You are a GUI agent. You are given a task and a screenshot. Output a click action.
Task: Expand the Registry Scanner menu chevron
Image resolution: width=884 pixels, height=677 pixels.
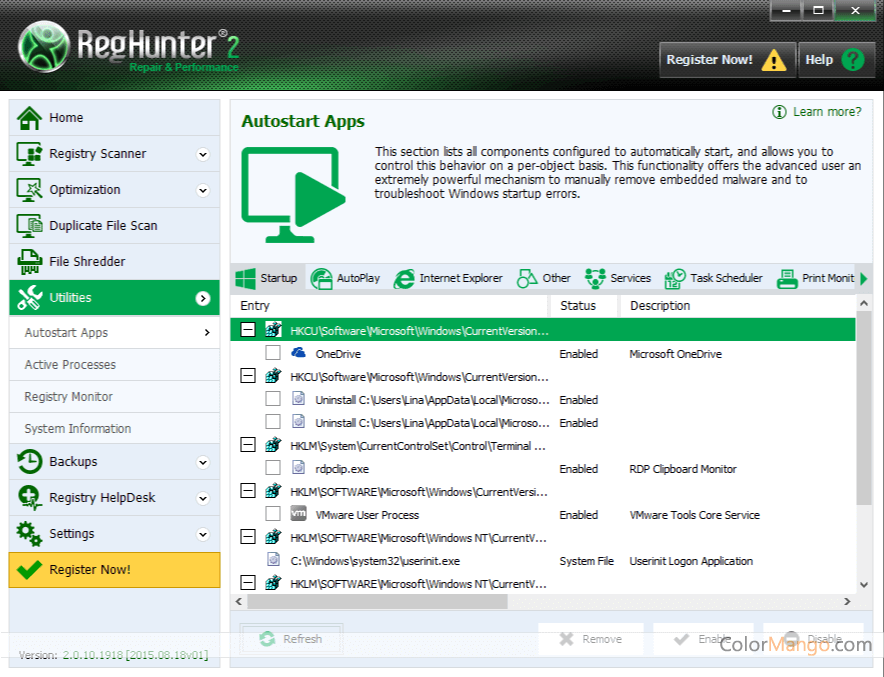click(x=203, y=154)
